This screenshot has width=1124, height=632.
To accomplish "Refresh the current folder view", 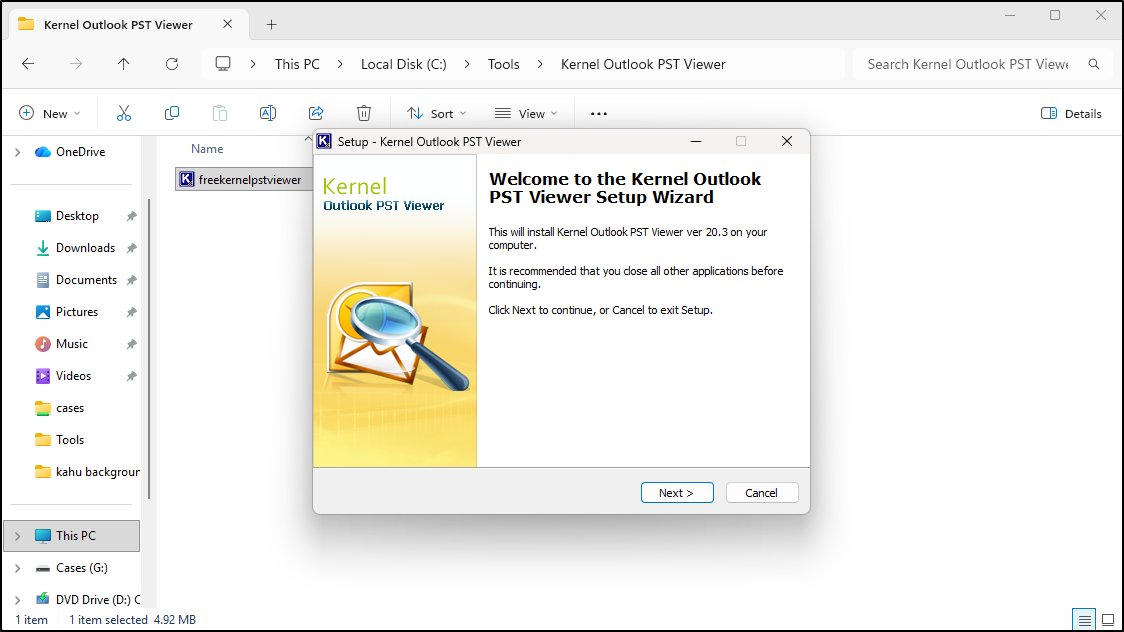I will pyautogui.click(x=172, y=64).
